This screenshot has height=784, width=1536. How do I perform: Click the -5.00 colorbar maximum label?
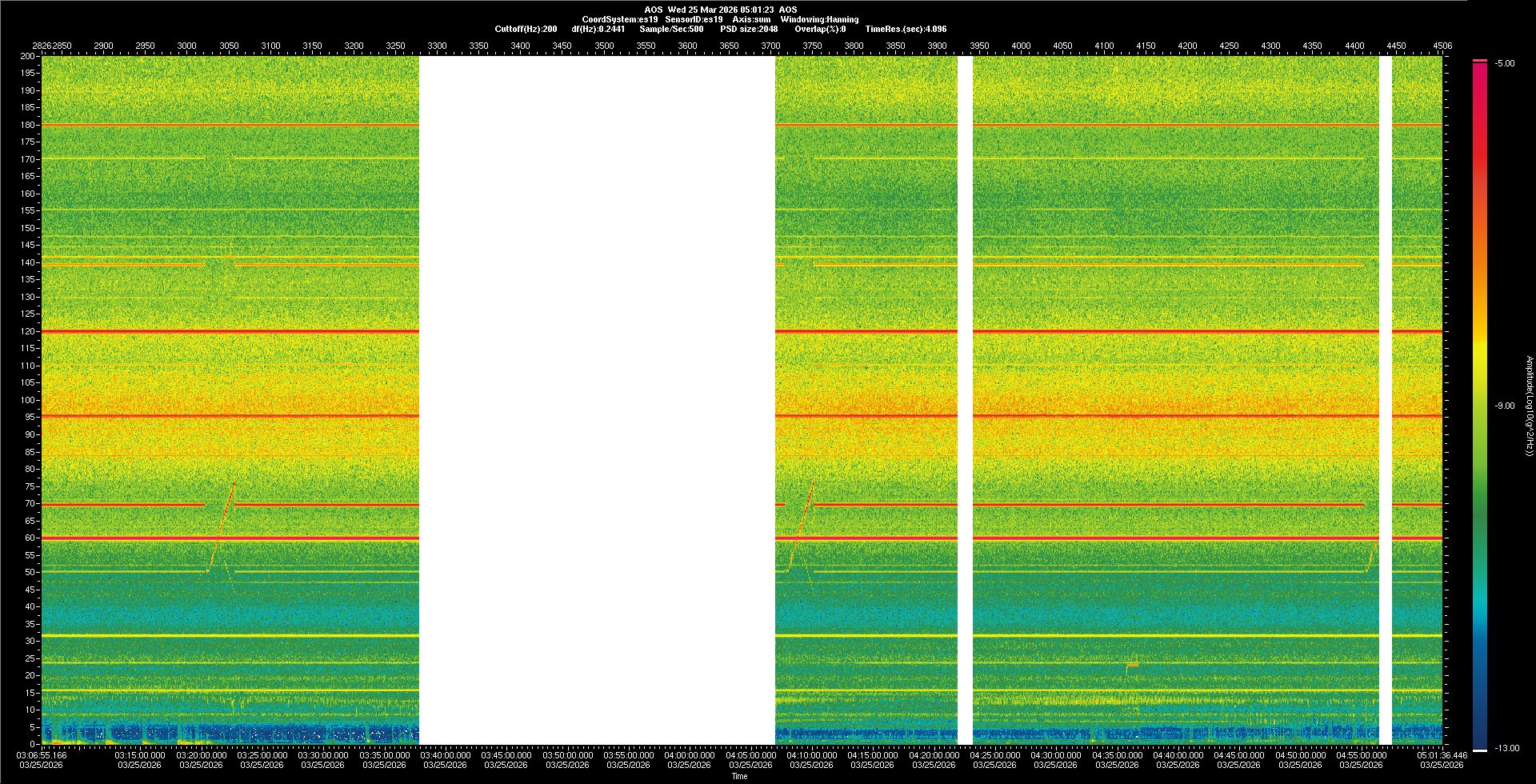(1504, 64)
